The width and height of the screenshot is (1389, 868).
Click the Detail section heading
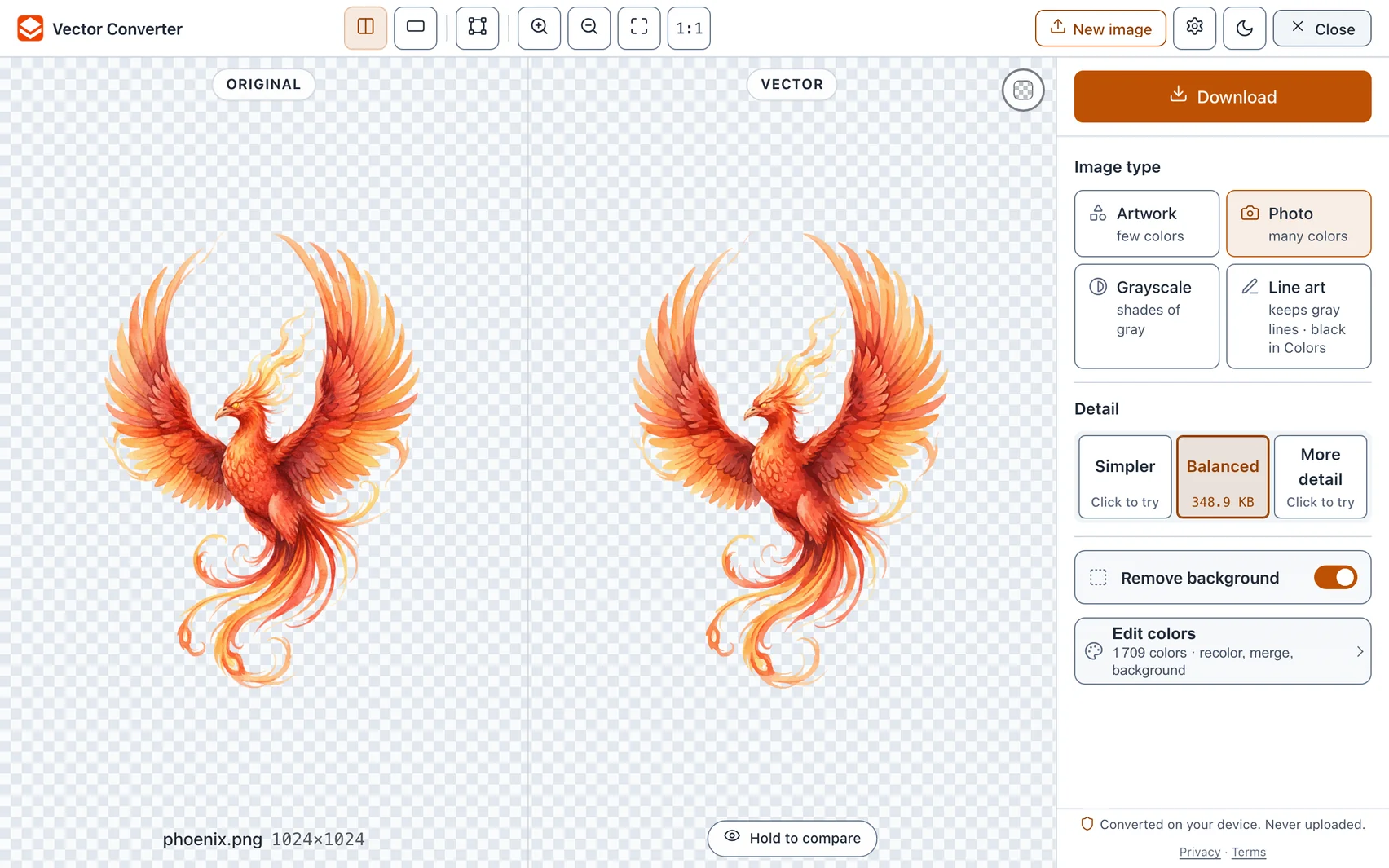pos(1096,408)
